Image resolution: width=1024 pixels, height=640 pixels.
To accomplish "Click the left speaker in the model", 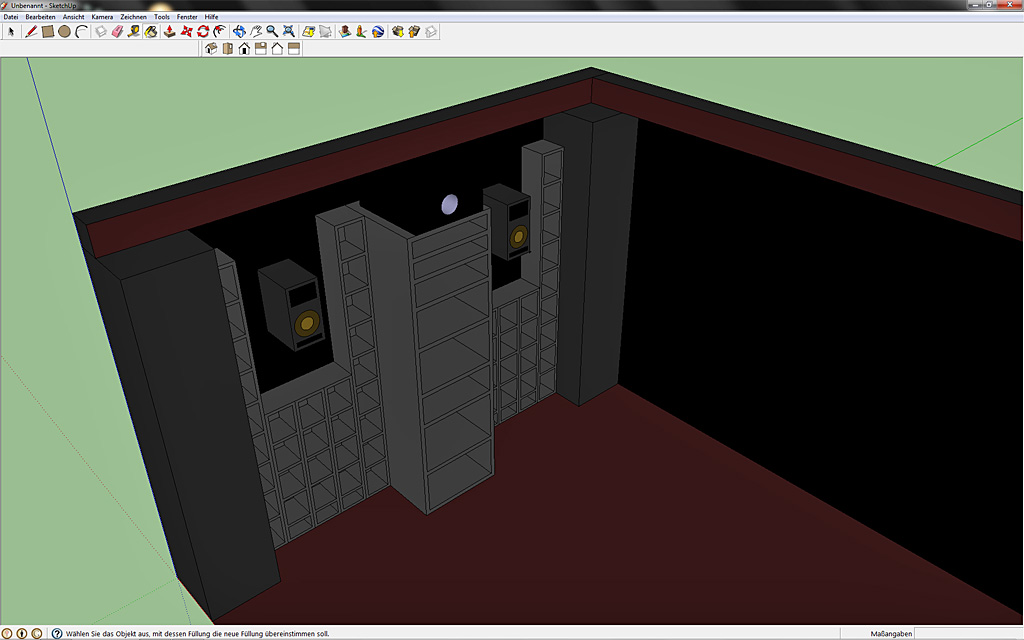I will coord(294,305).
